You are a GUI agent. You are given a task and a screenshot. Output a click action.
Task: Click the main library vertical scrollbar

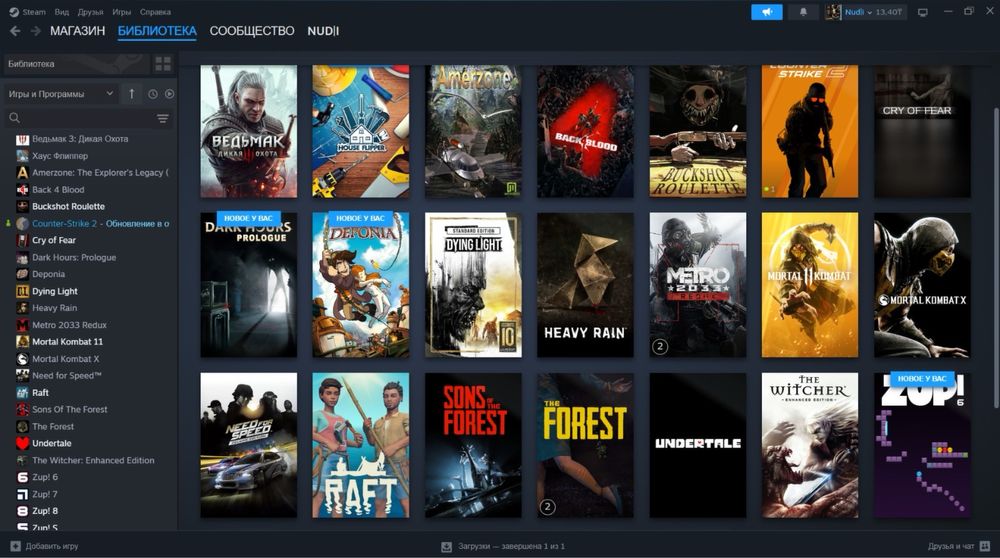(996, 258)
